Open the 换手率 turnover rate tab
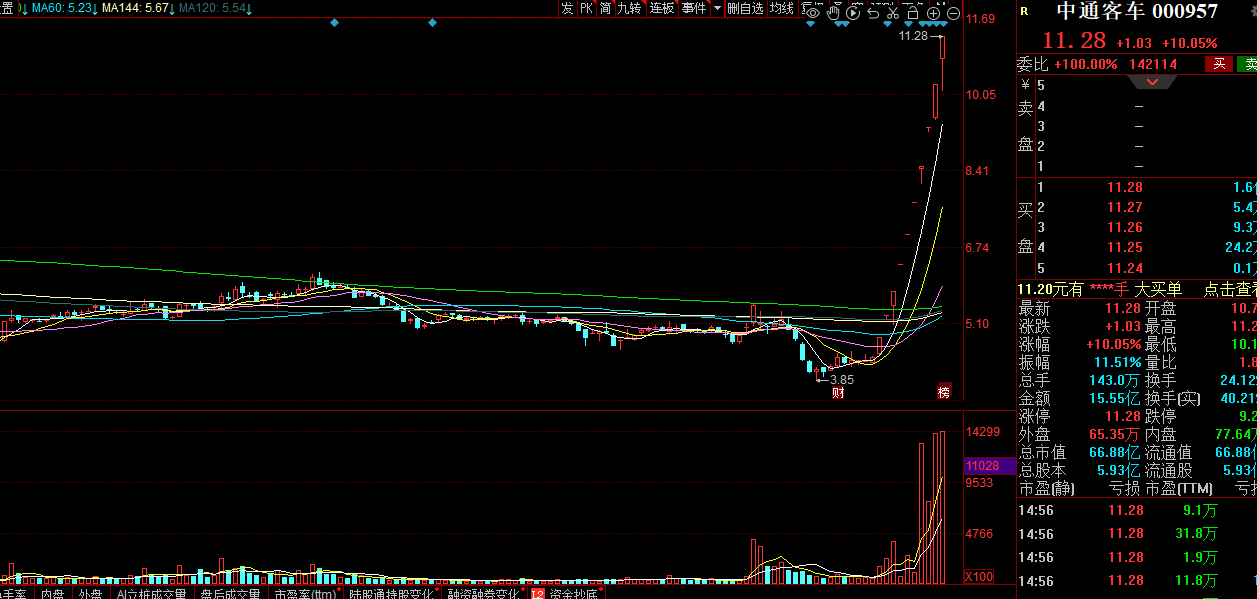1257x599 pixels. [13, 593]
